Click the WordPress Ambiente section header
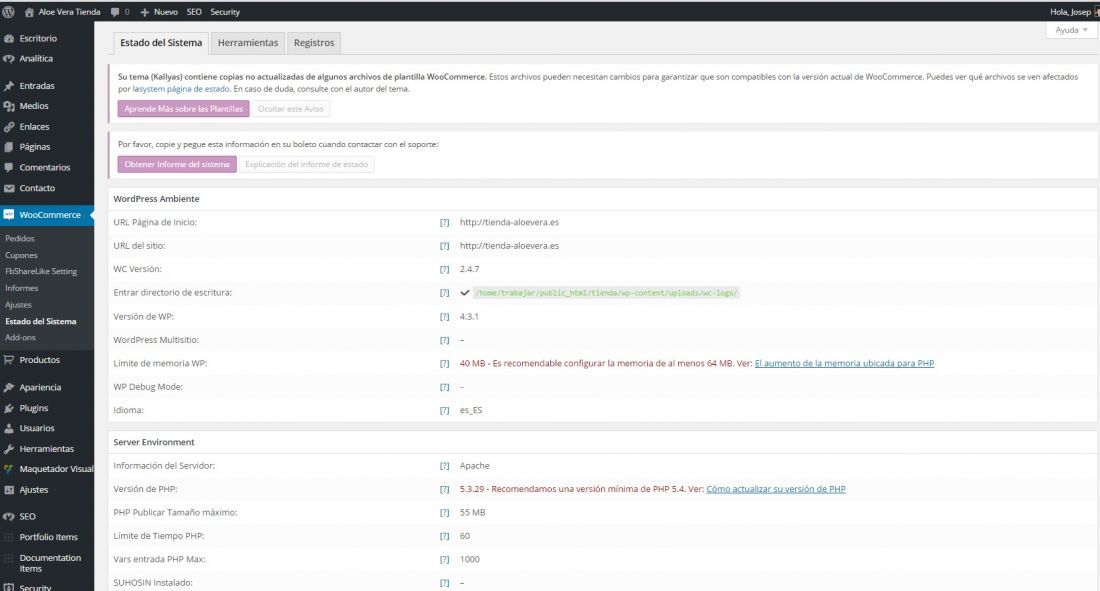 coord(156,199)
